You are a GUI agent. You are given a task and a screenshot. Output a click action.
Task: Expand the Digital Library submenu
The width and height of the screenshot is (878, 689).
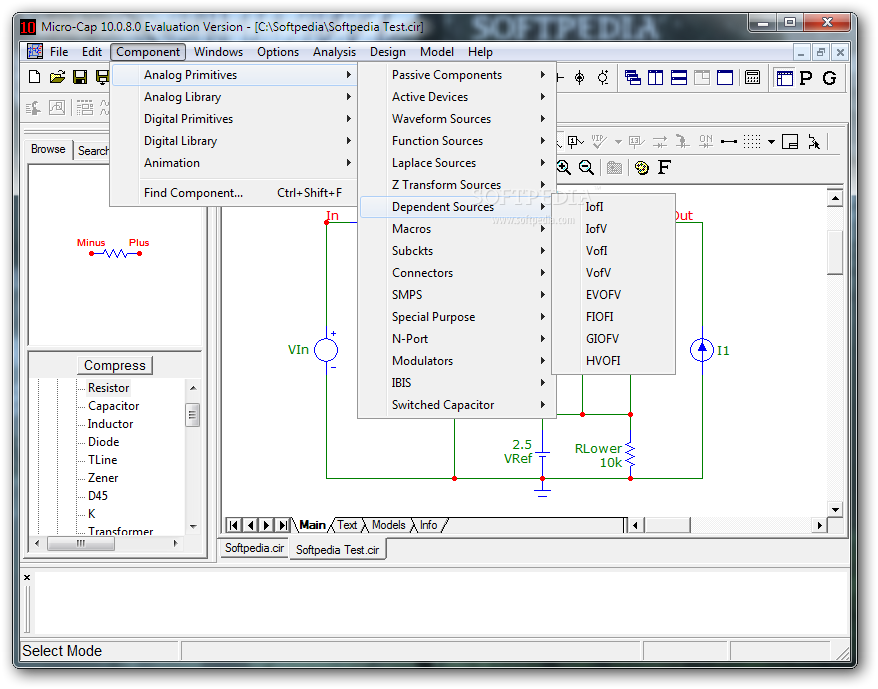233,141
